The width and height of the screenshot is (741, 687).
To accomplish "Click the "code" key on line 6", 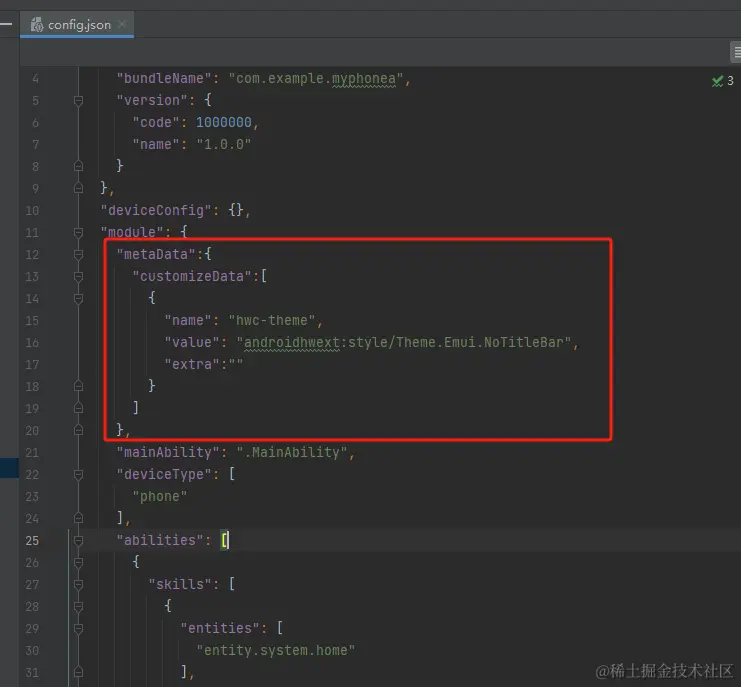I will pyautogui.click(x=156, y=122).
